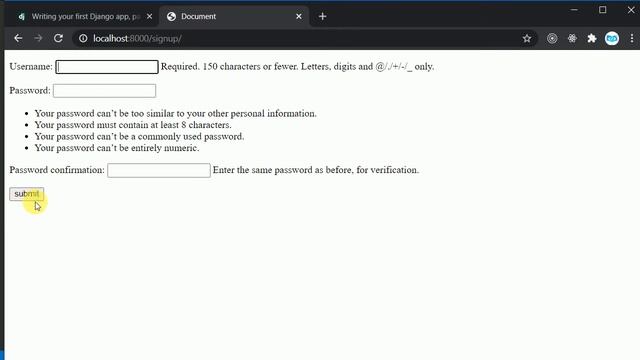640x360 pixels.
Task: Close the Django tutorial tab
Action: point(149,16)
